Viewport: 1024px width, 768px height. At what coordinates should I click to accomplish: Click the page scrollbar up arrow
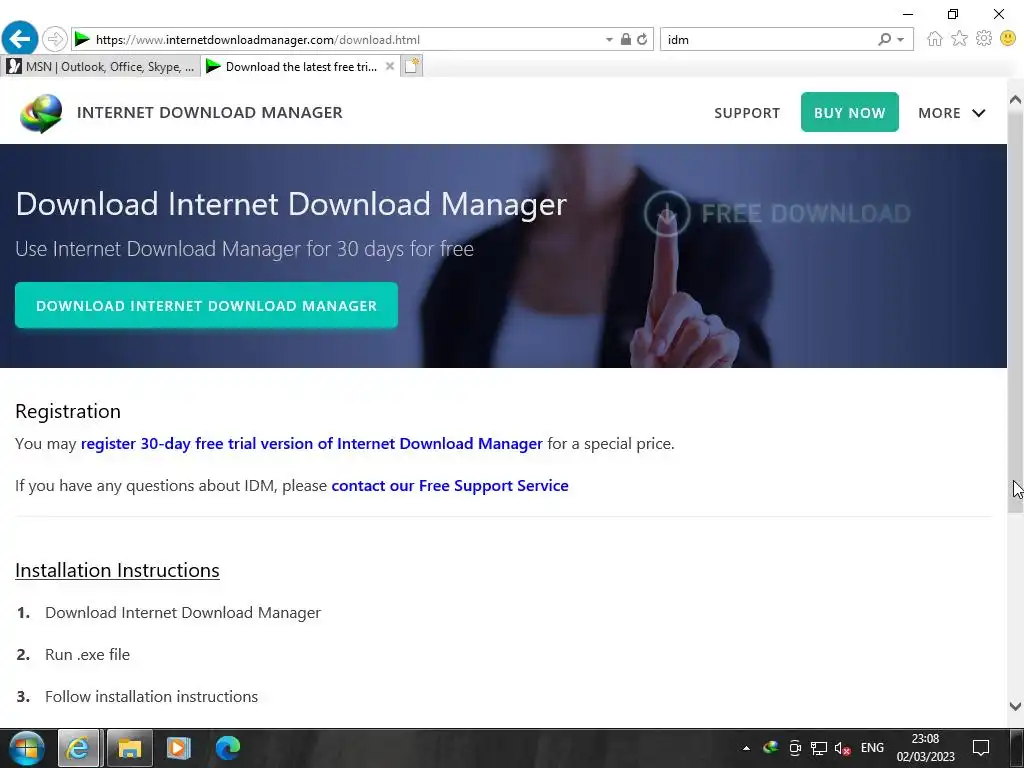(x=1015, y=100)
